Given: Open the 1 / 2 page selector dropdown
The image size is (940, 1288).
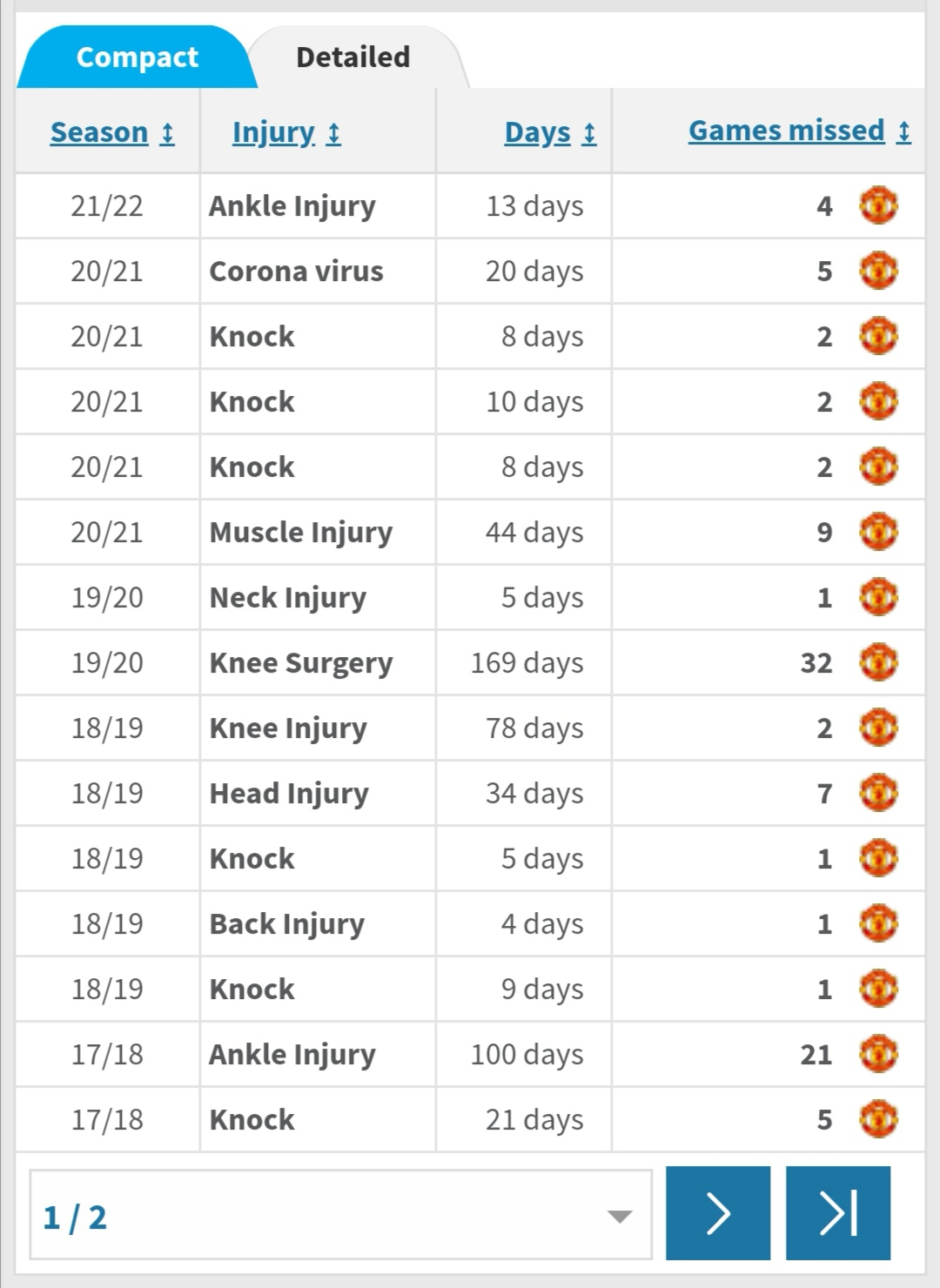Looking at the screenshot, I should (x=341, y=1215).
